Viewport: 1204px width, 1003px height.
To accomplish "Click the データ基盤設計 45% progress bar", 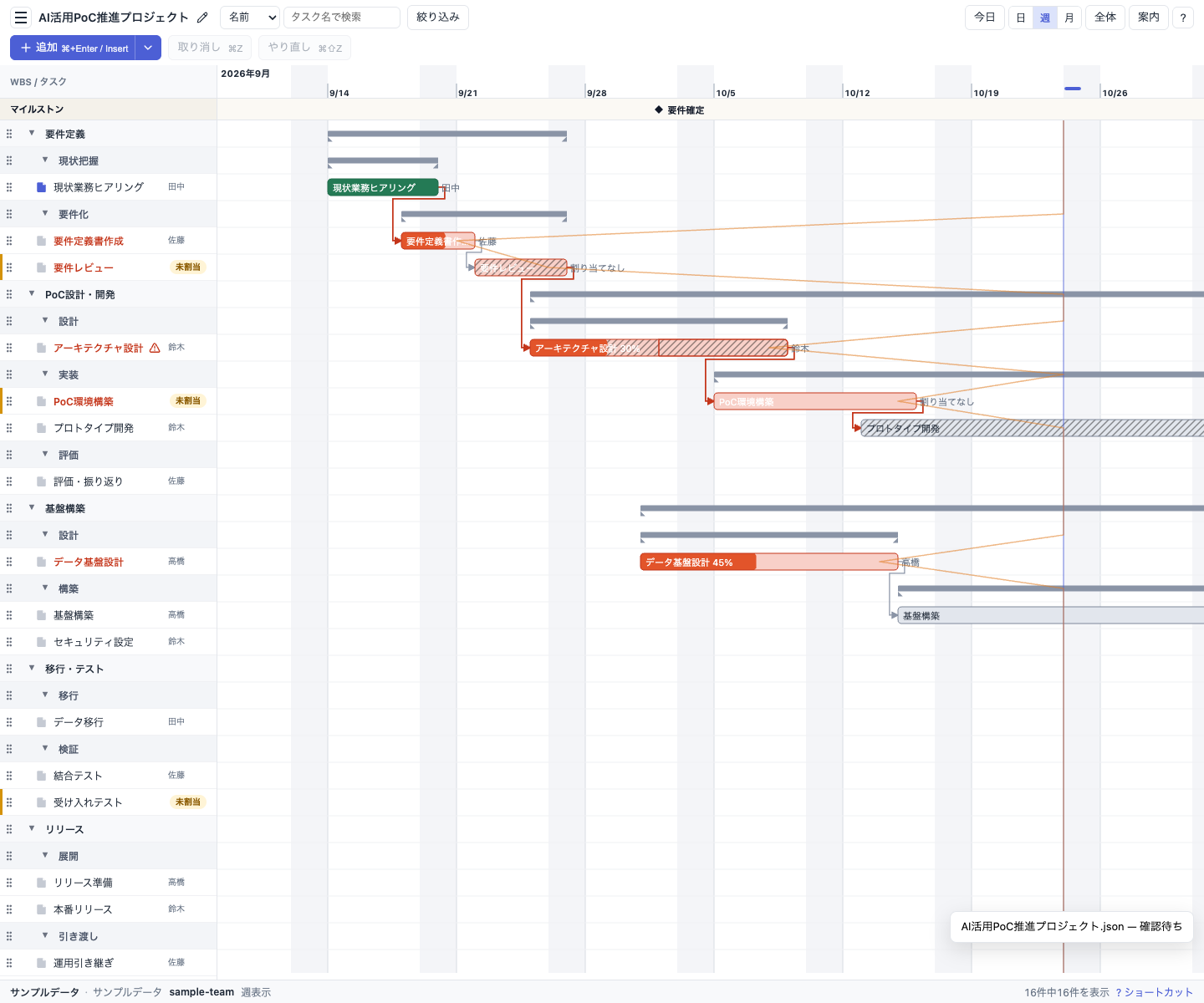I will [x=769, y=563].
